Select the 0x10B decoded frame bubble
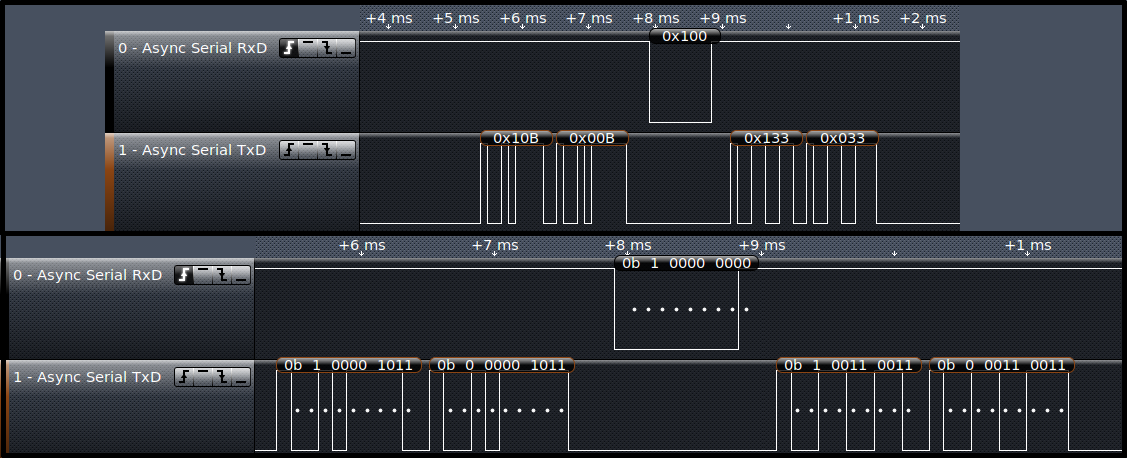The image size is (1127, 458). (516, 138)
